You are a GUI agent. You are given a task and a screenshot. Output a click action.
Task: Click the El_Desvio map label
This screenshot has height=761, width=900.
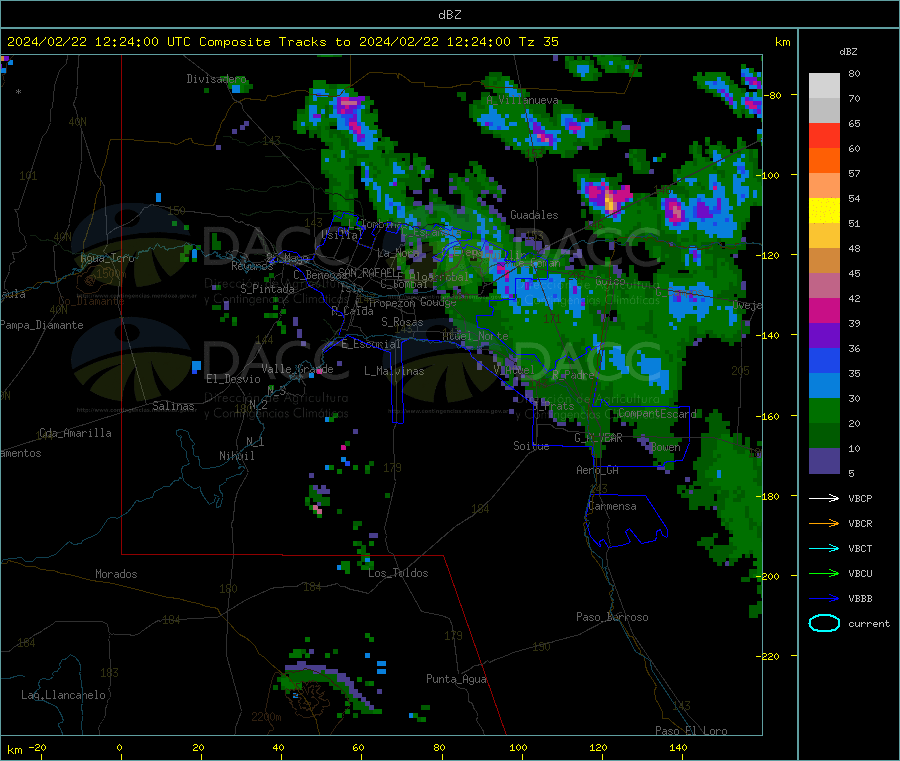point(233,379)
